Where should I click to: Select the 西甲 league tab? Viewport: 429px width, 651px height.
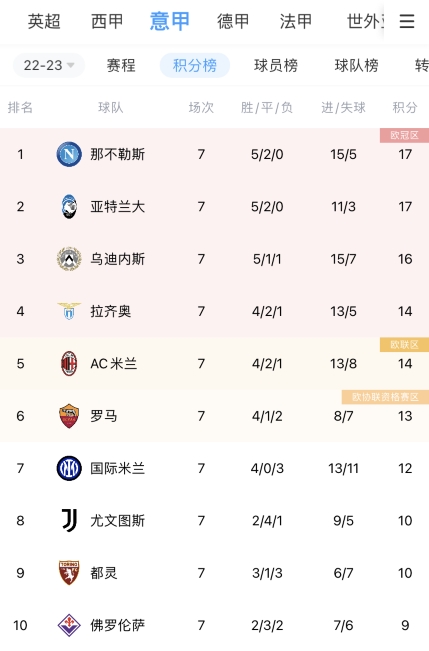pyautogui.click(x=107, y=21)
